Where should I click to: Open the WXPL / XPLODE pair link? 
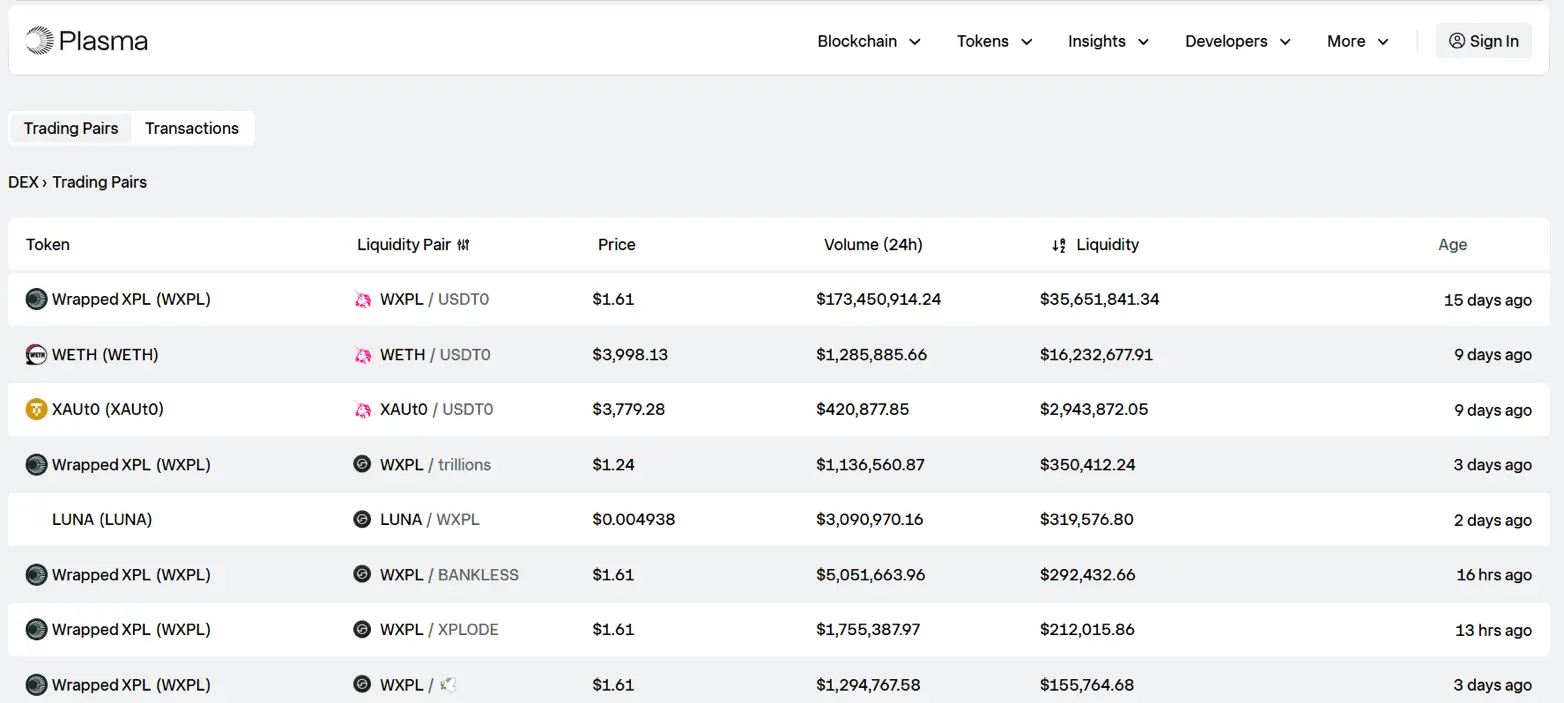439,629
